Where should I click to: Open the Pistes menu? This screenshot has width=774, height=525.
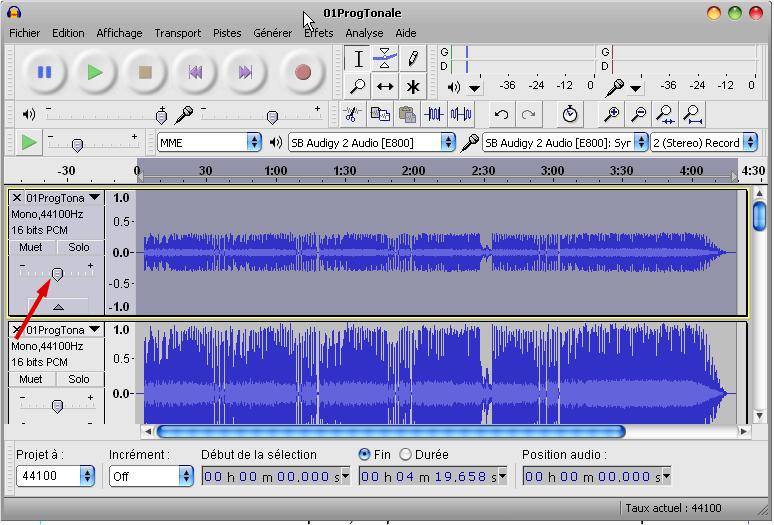pos(227,33)
